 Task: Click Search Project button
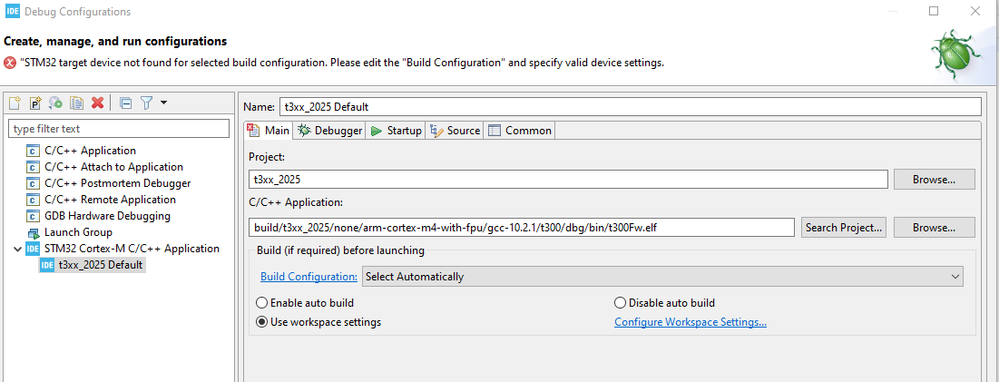(x=844, y=227)
